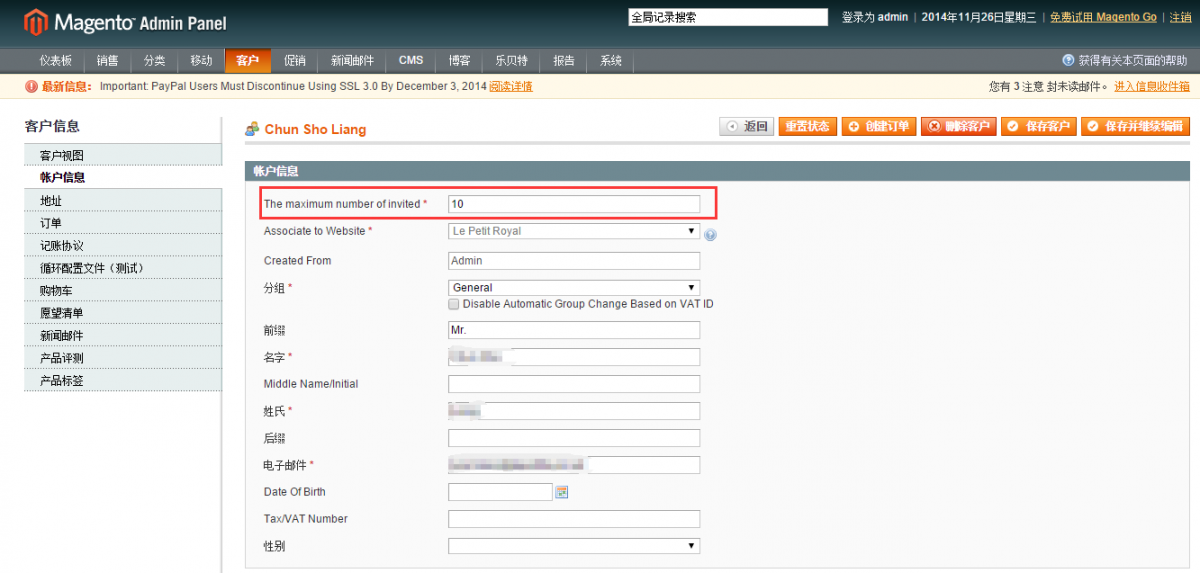The height and width of the screenshot is (573, 1200).
Task: Open the Associate to Website dropdown
Action: (574, 231)
